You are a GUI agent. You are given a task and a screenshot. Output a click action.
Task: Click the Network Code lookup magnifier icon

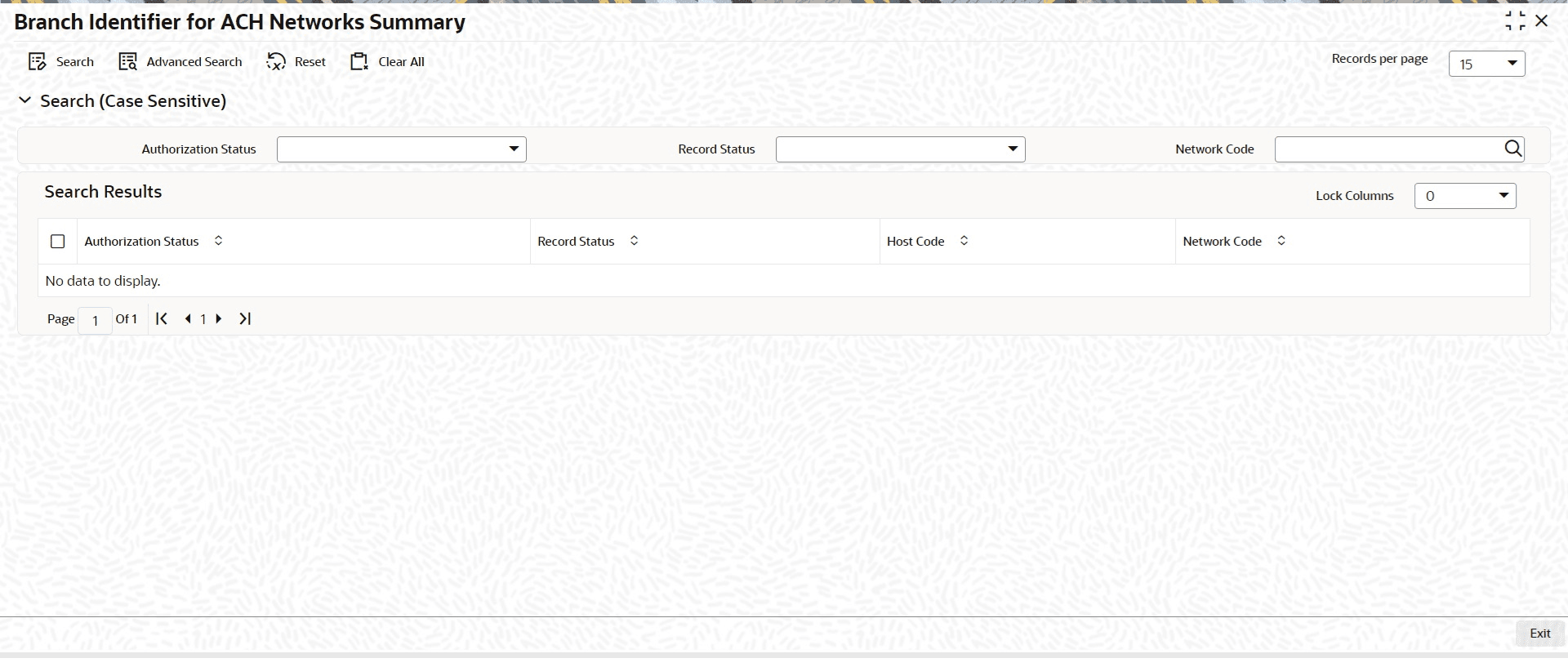click(x=1513, y=149)
